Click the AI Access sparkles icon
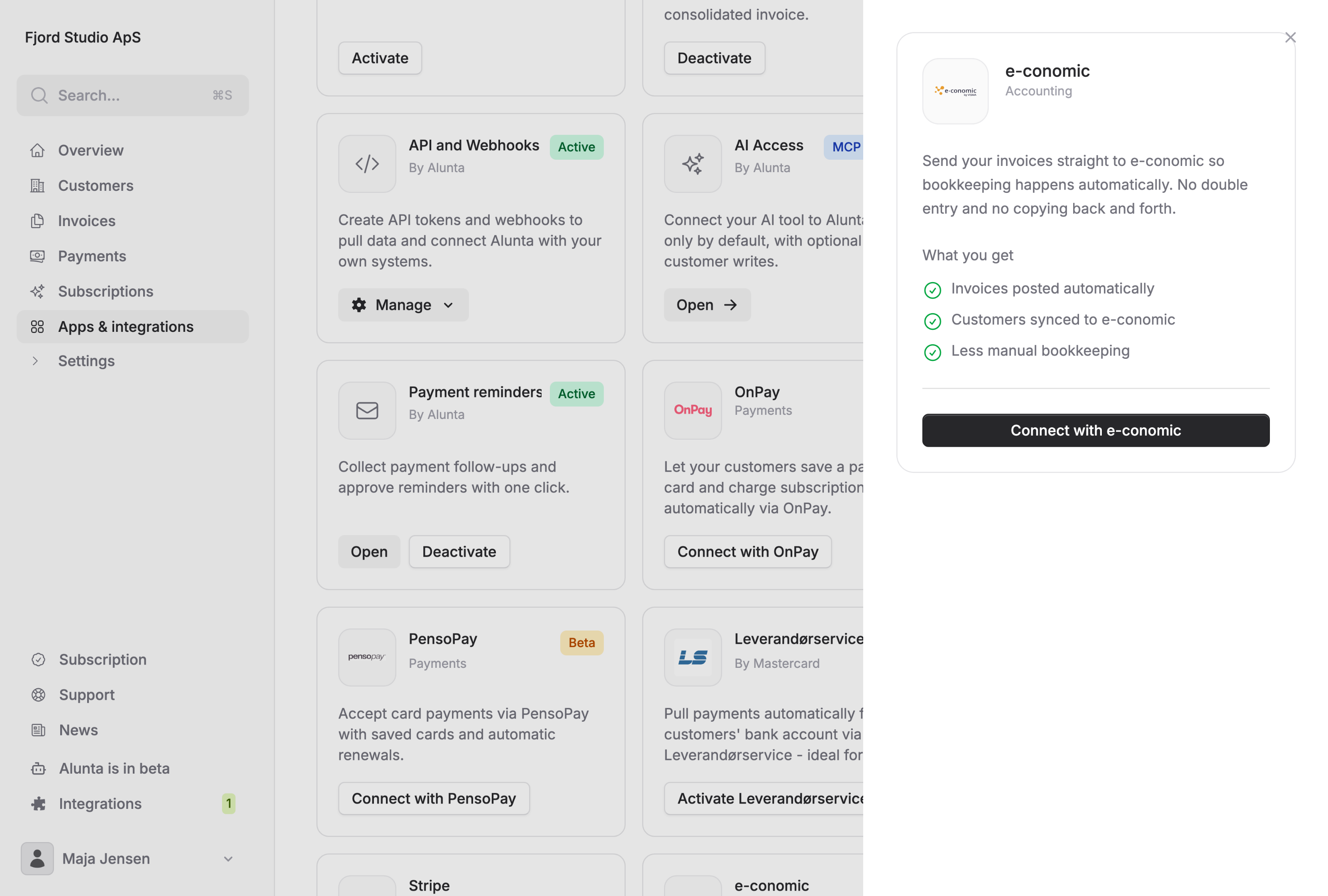The image size is (1328, 896). pyautogui.click(x=693, y=164)
